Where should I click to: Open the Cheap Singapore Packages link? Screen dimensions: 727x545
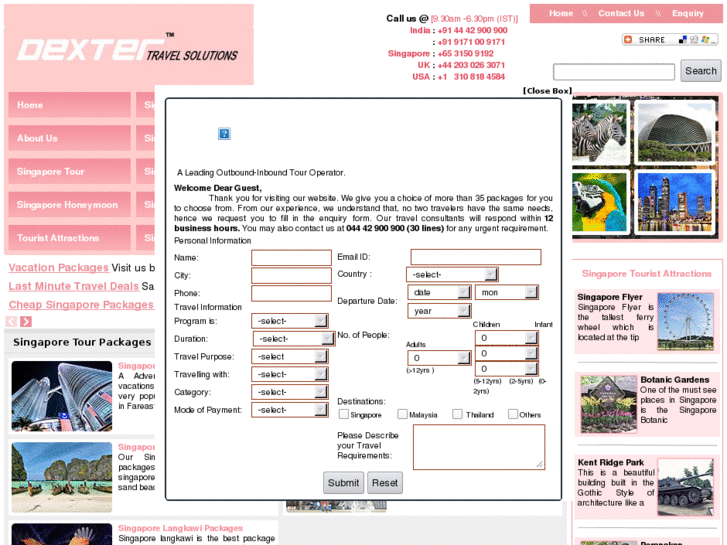(81, 305)
